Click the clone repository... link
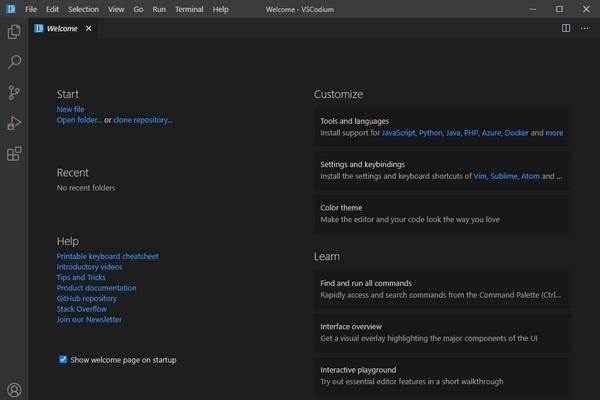Screen dimensions: 600x400 pyautogui.click(x=143, y=120)
